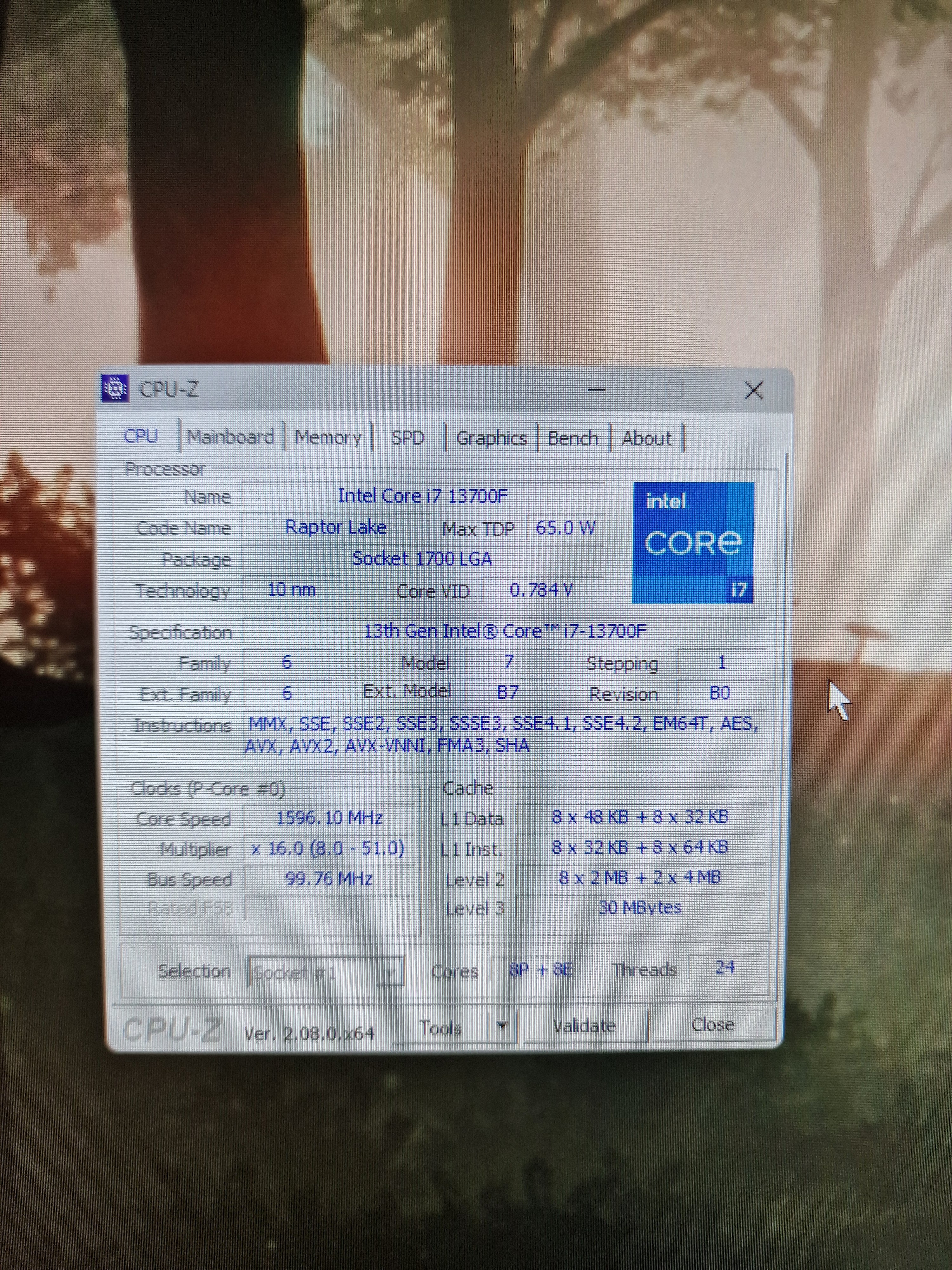This screenshot has height=1270, width=952.
Task: Click the Tools button
Action: [441, 1027]
